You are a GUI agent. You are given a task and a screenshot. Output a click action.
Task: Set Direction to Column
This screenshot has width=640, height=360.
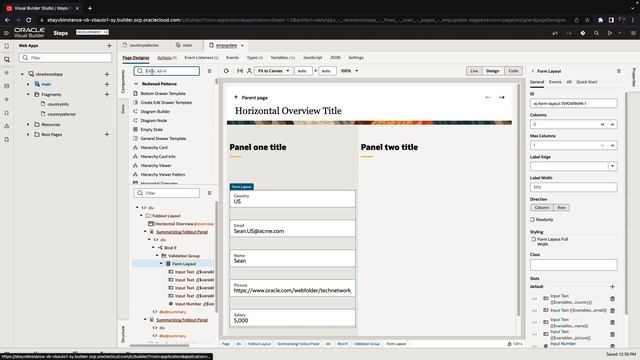(542, 208)
